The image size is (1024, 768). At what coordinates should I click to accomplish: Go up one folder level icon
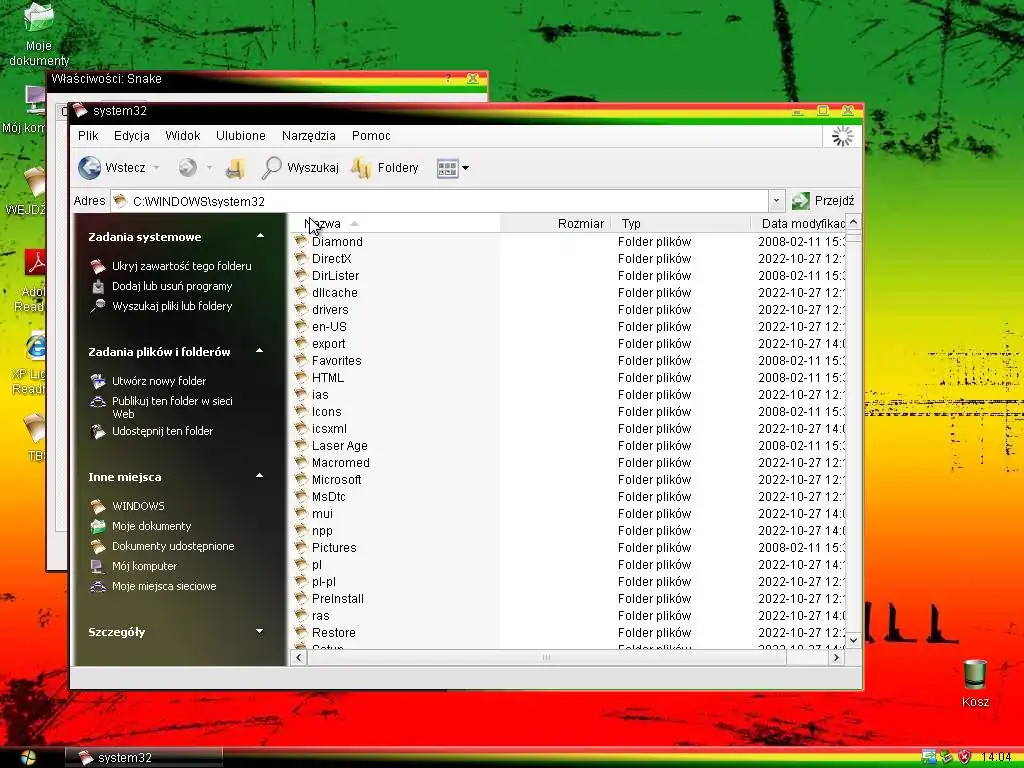coord(235,168)
